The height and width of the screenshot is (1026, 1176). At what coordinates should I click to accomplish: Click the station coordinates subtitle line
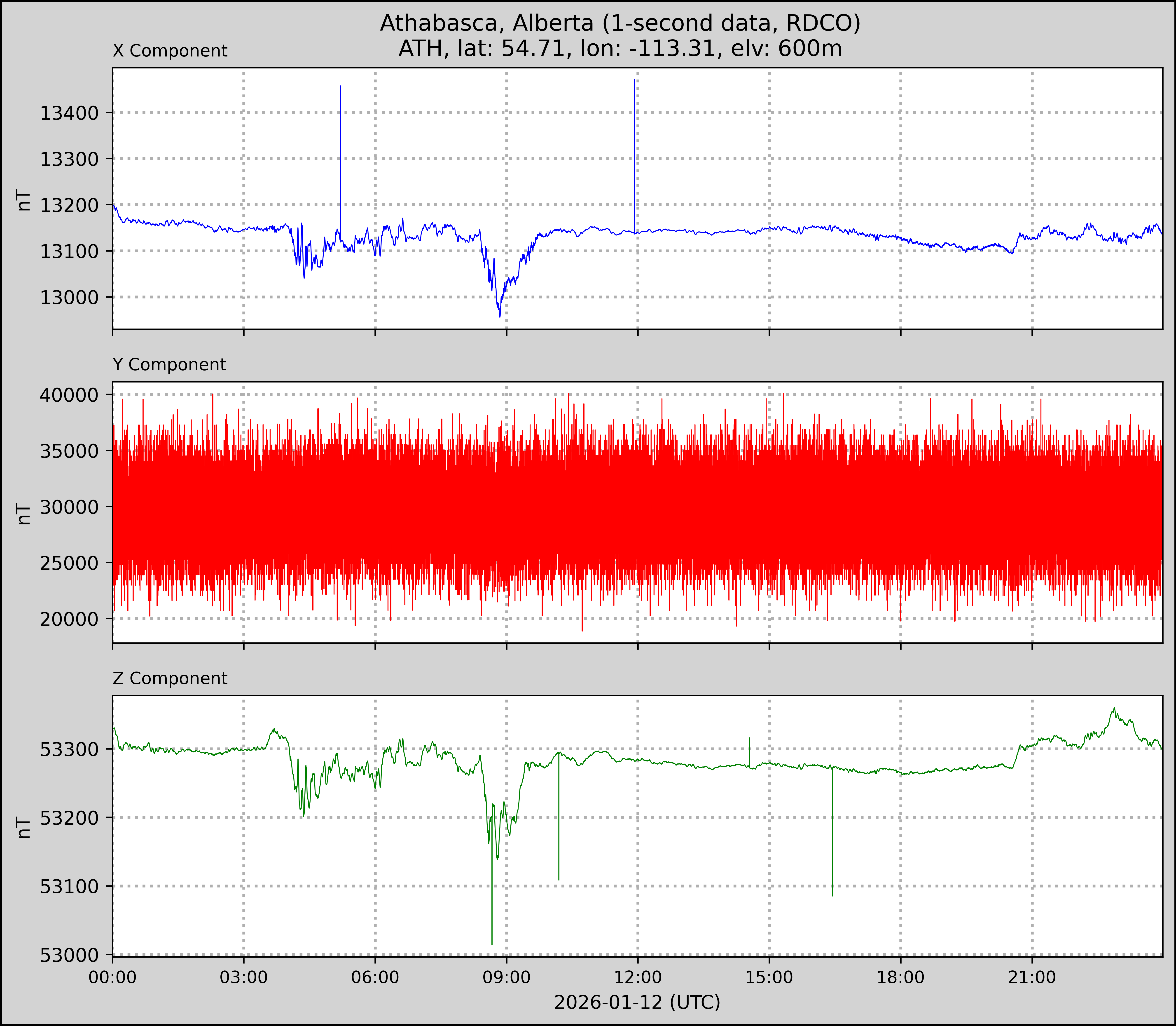[x=620, y=49]
